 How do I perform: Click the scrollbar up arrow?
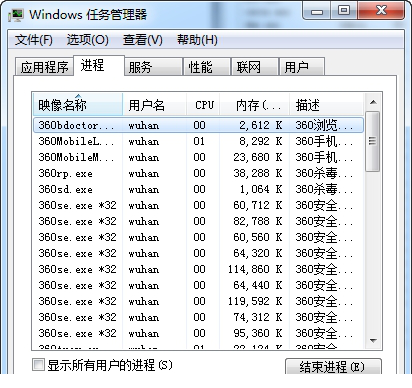click(373, 102)
